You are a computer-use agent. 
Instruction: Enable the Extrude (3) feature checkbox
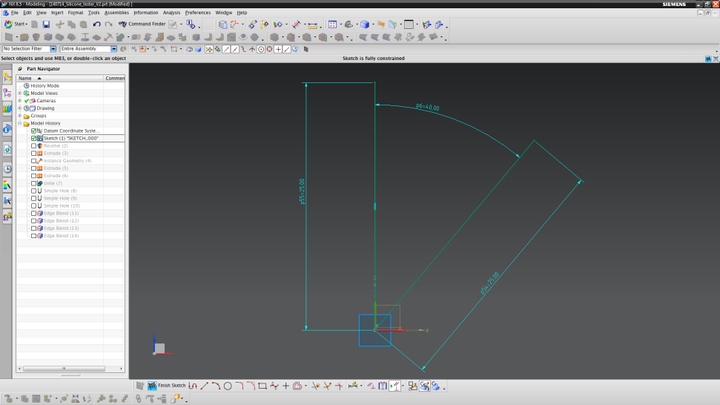[x=34, y=153]
